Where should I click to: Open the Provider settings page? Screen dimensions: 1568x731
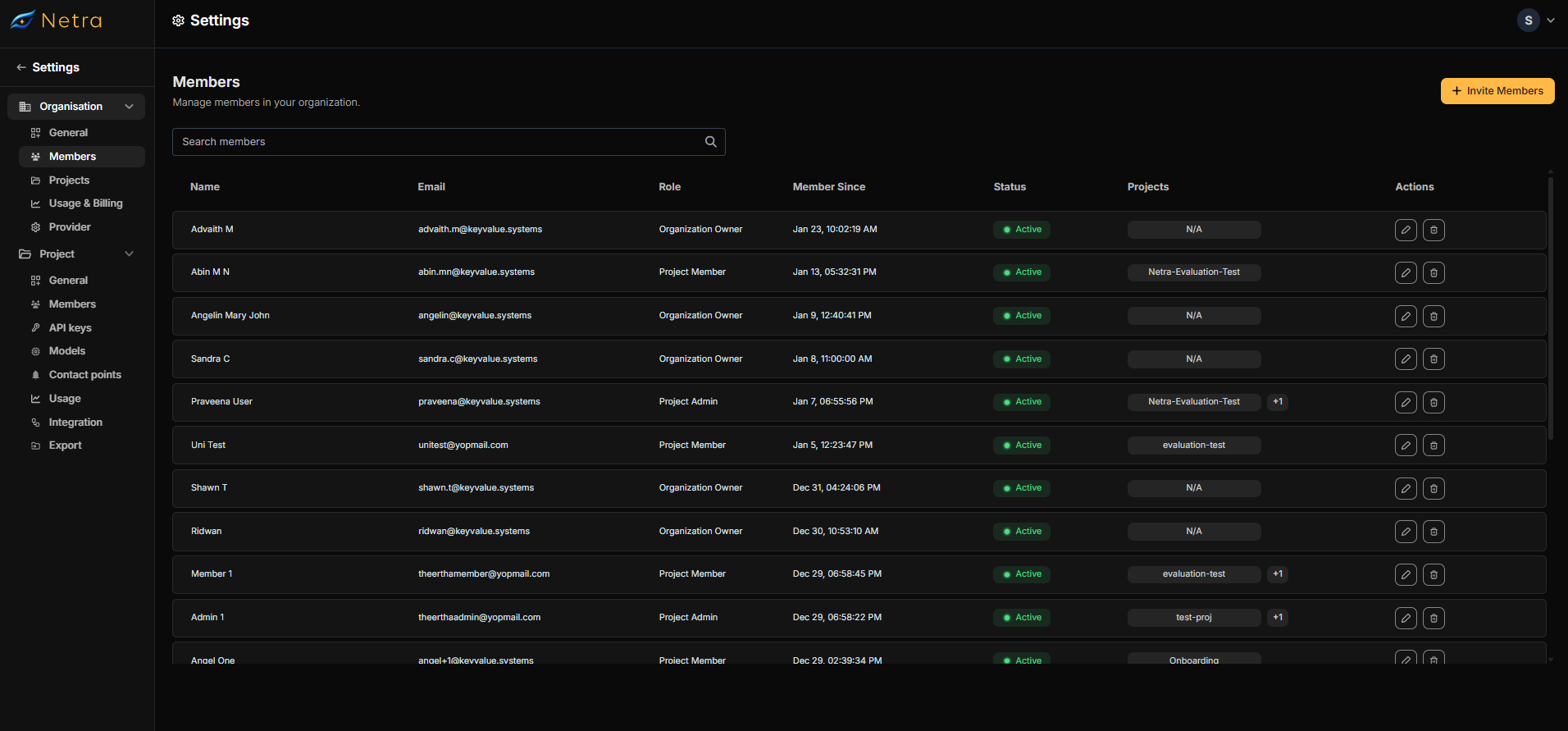[x=70, y=227]
